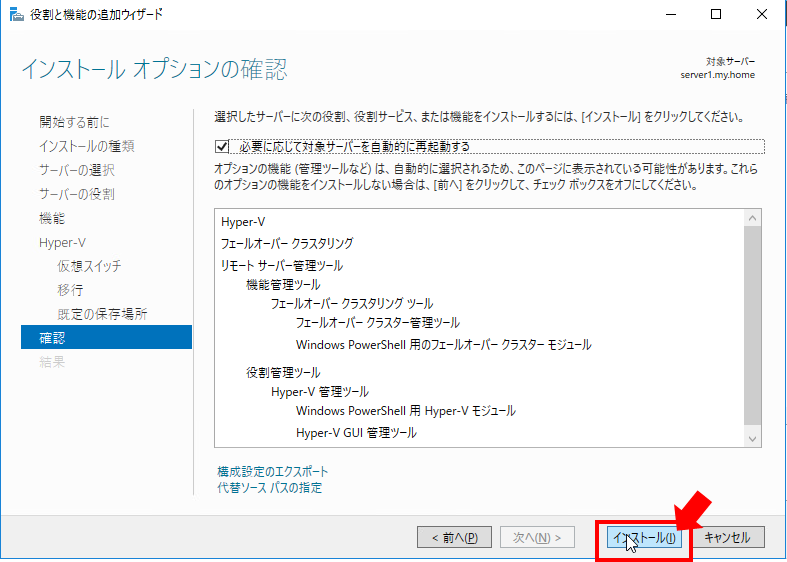The width and height of the screenshot is (787, 562).
Task: Click the grayed 次へ button
Action: 537,538
